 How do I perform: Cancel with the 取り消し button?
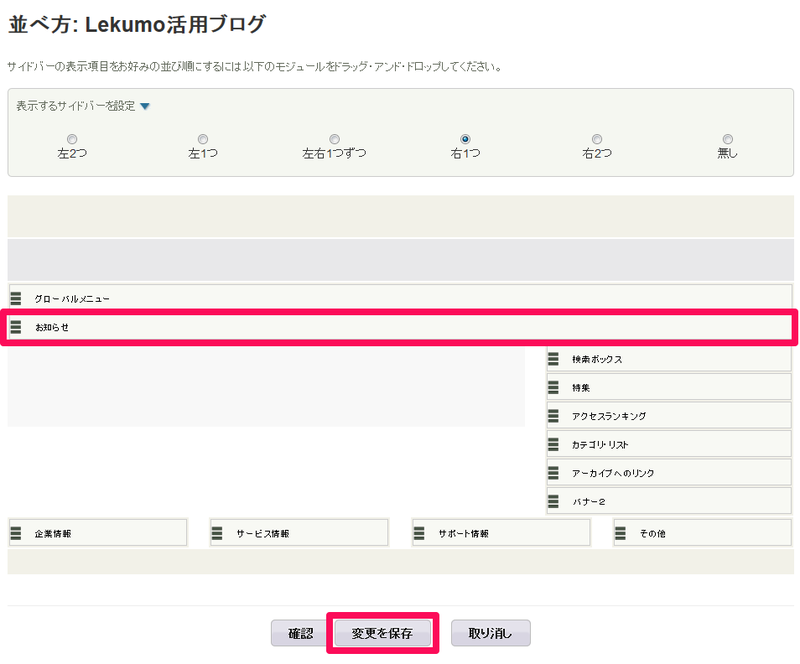click(490, 633)
